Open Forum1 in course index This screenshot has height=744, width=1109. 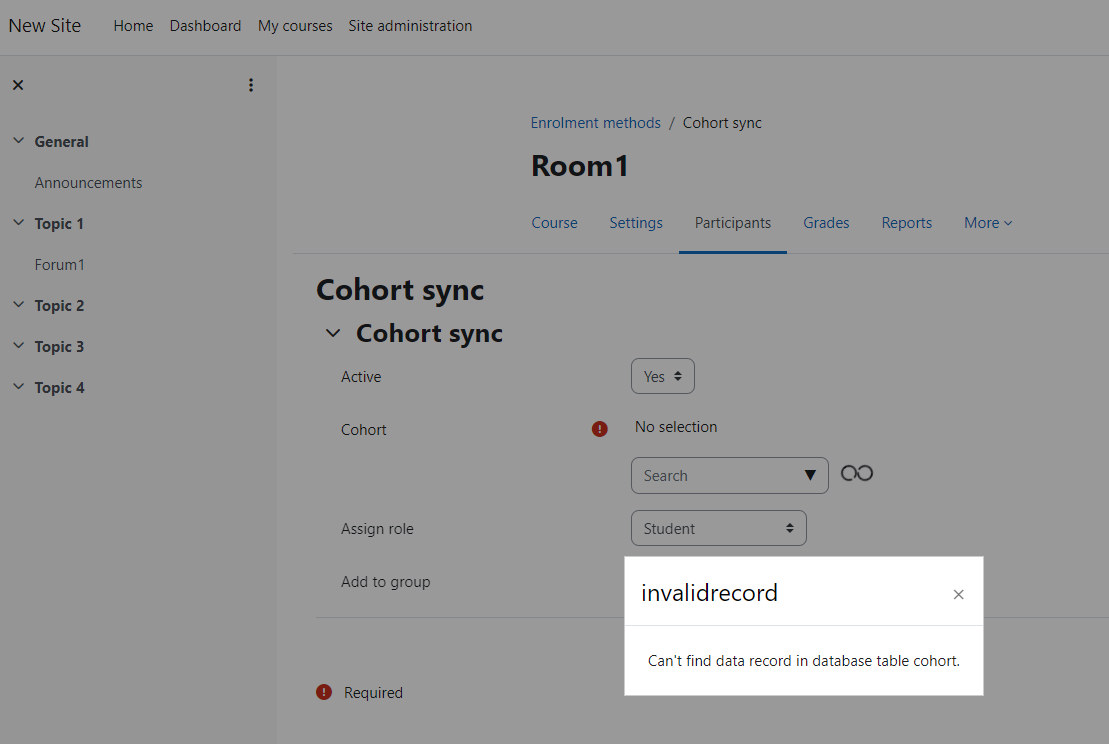point(59,265)
